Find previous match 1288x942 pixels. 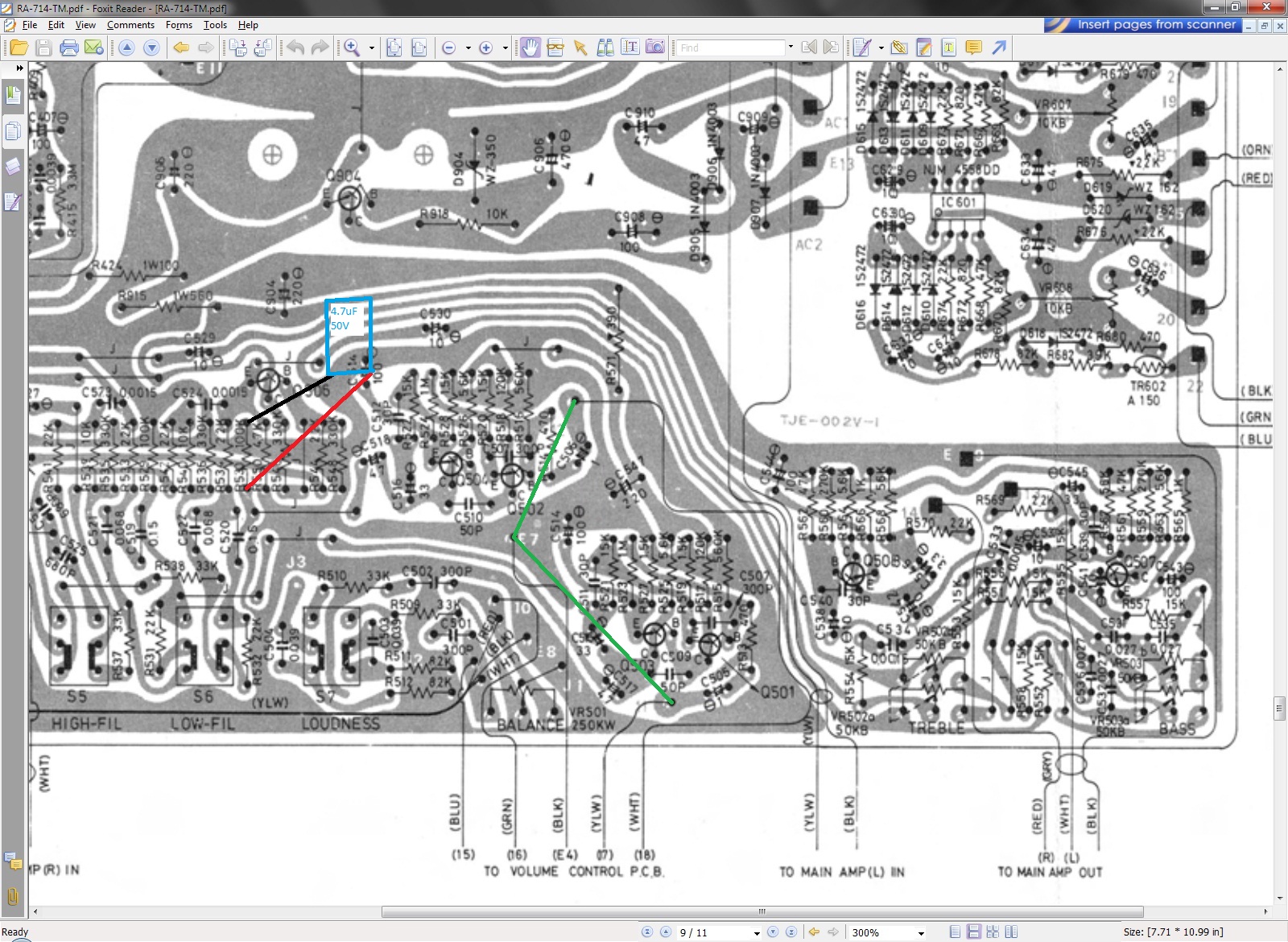809,48
